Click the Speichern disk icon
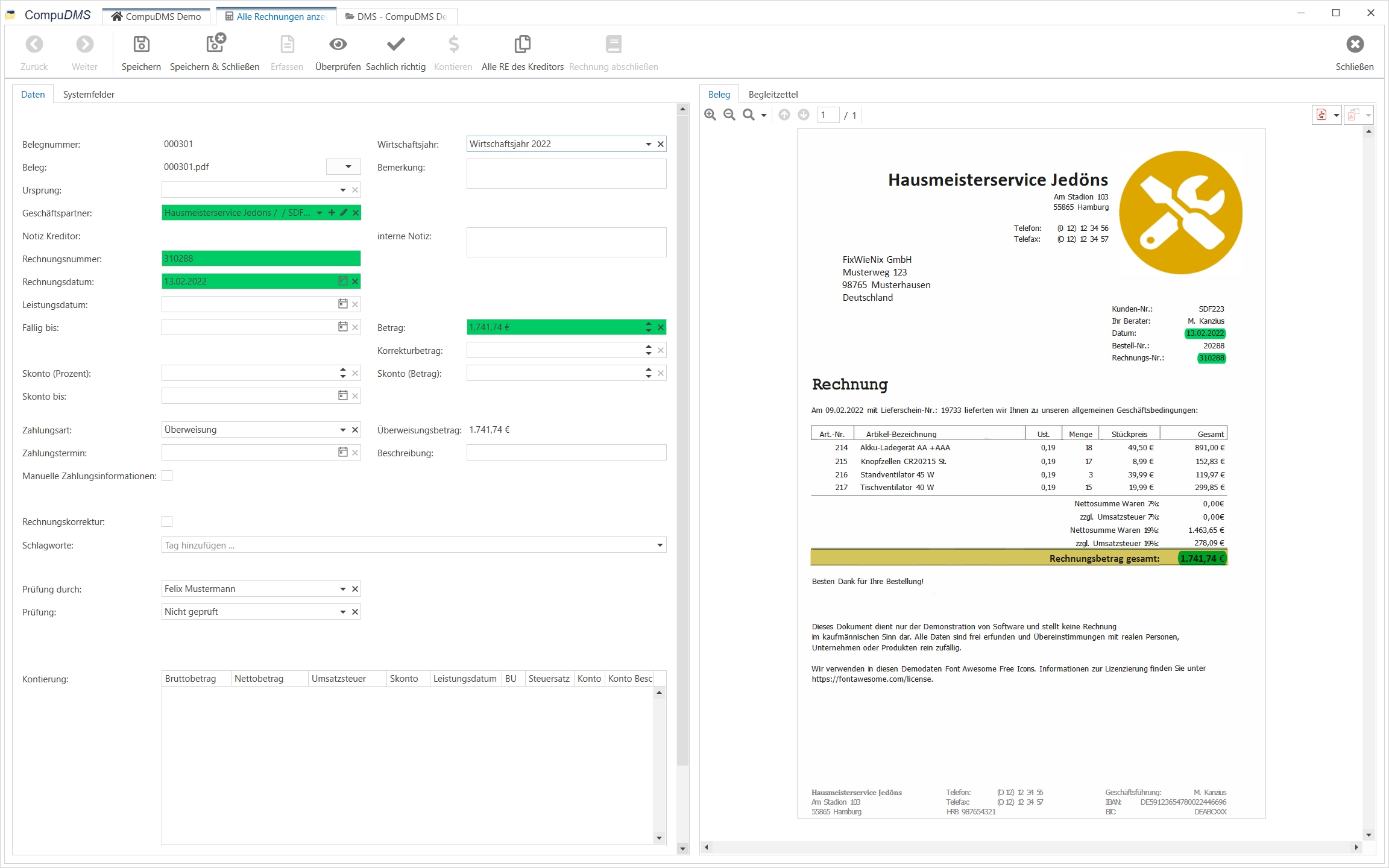Screen dimensions: 1389x868 [141, 45]
